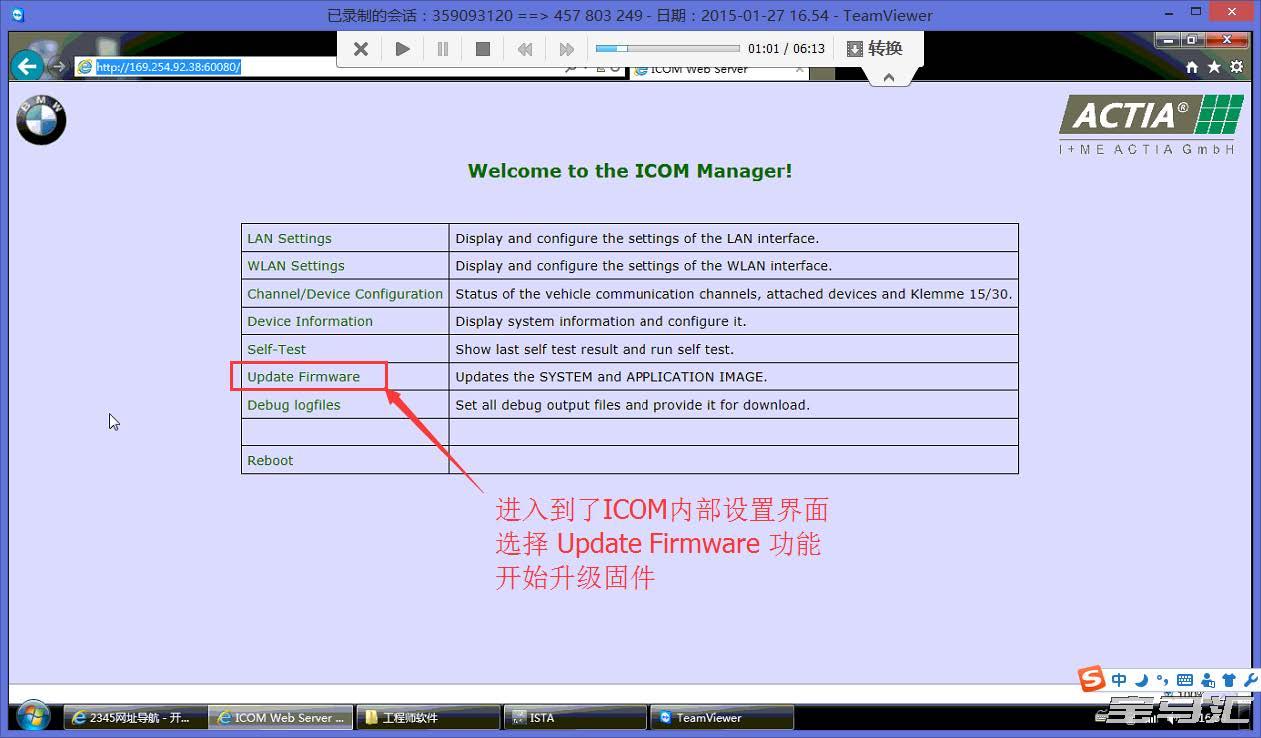Open Debug logfiles

(294, 405)
